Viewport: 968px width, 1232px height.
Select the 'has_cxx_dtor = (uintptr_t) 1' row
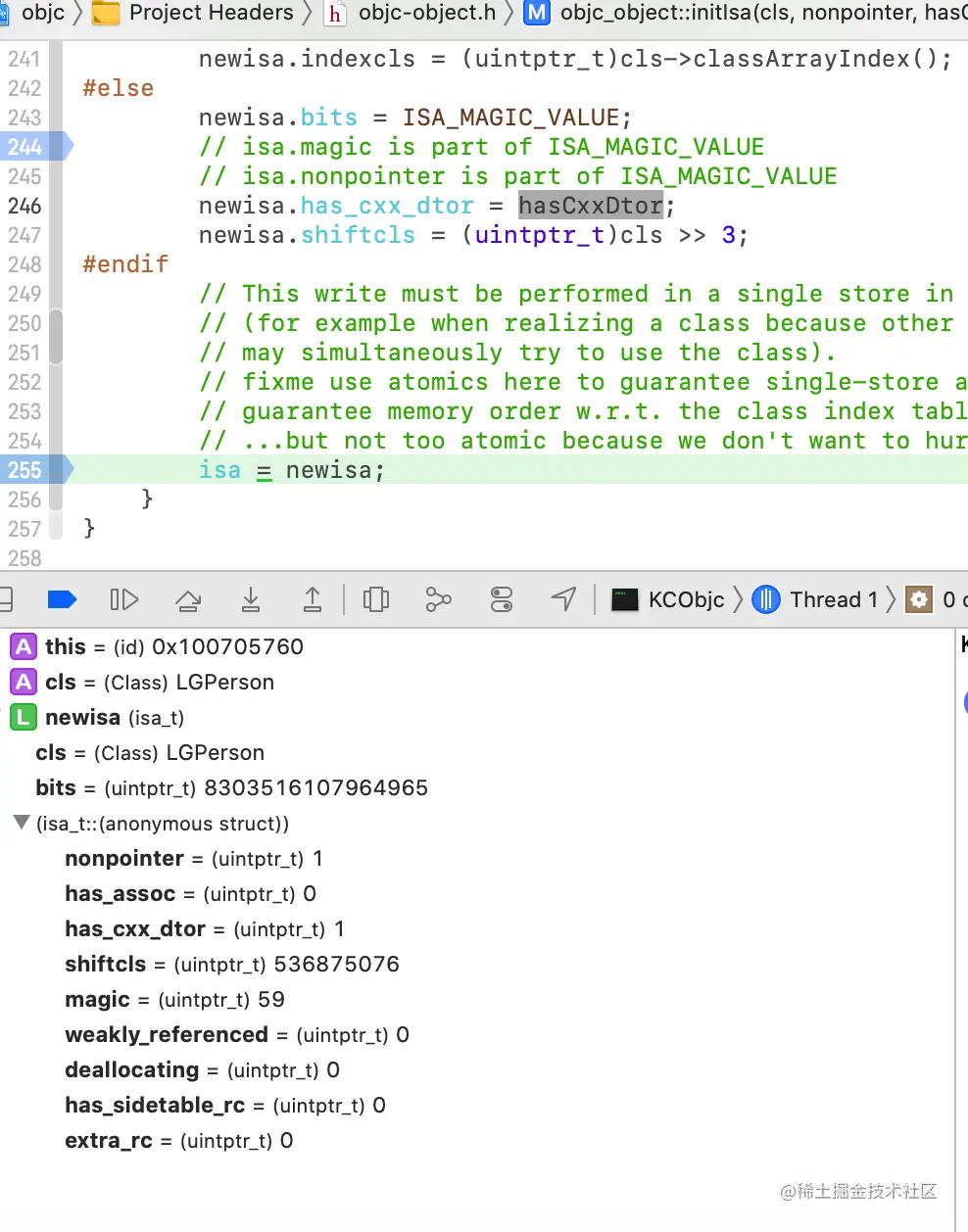pyautogui.click(x=477, y=928)
